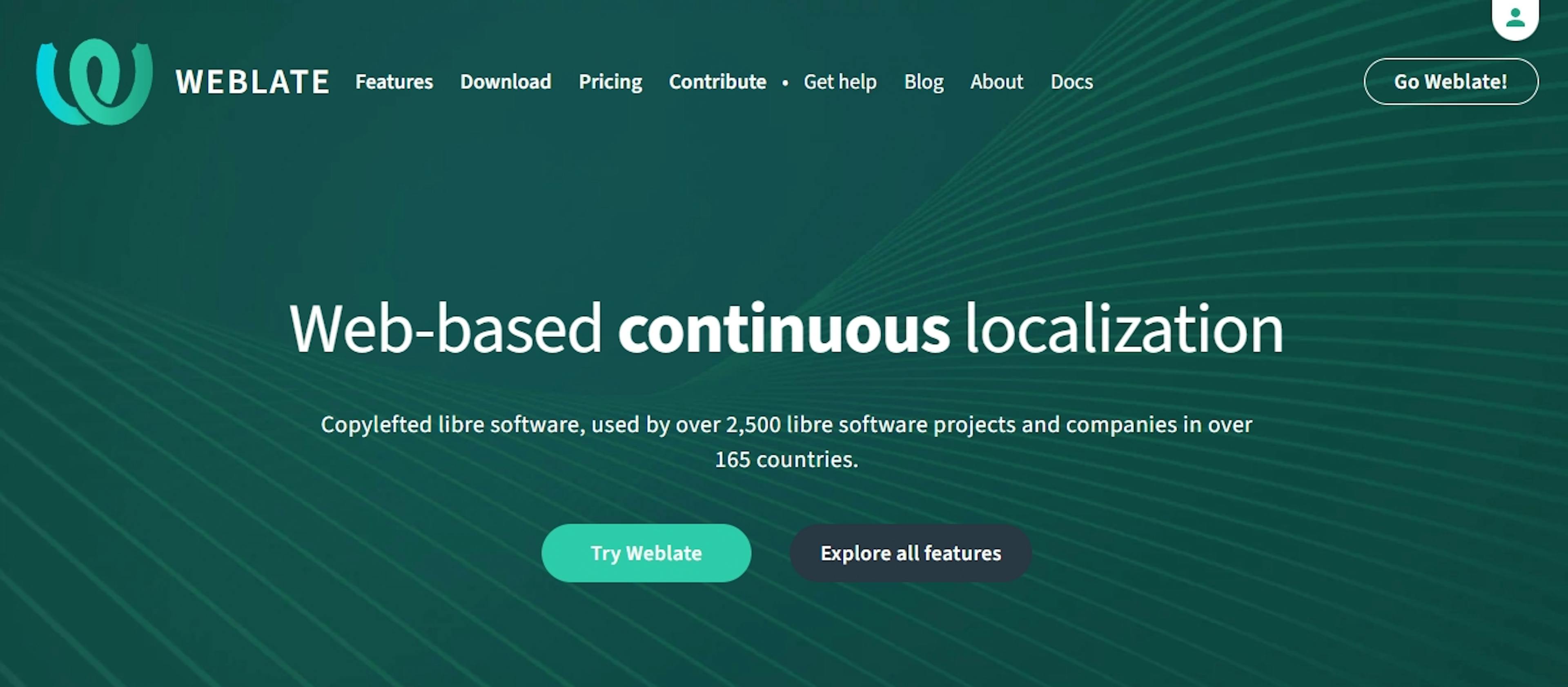Click the 165 countries text line
This screenshot has height=687, width=1568.
786,459
